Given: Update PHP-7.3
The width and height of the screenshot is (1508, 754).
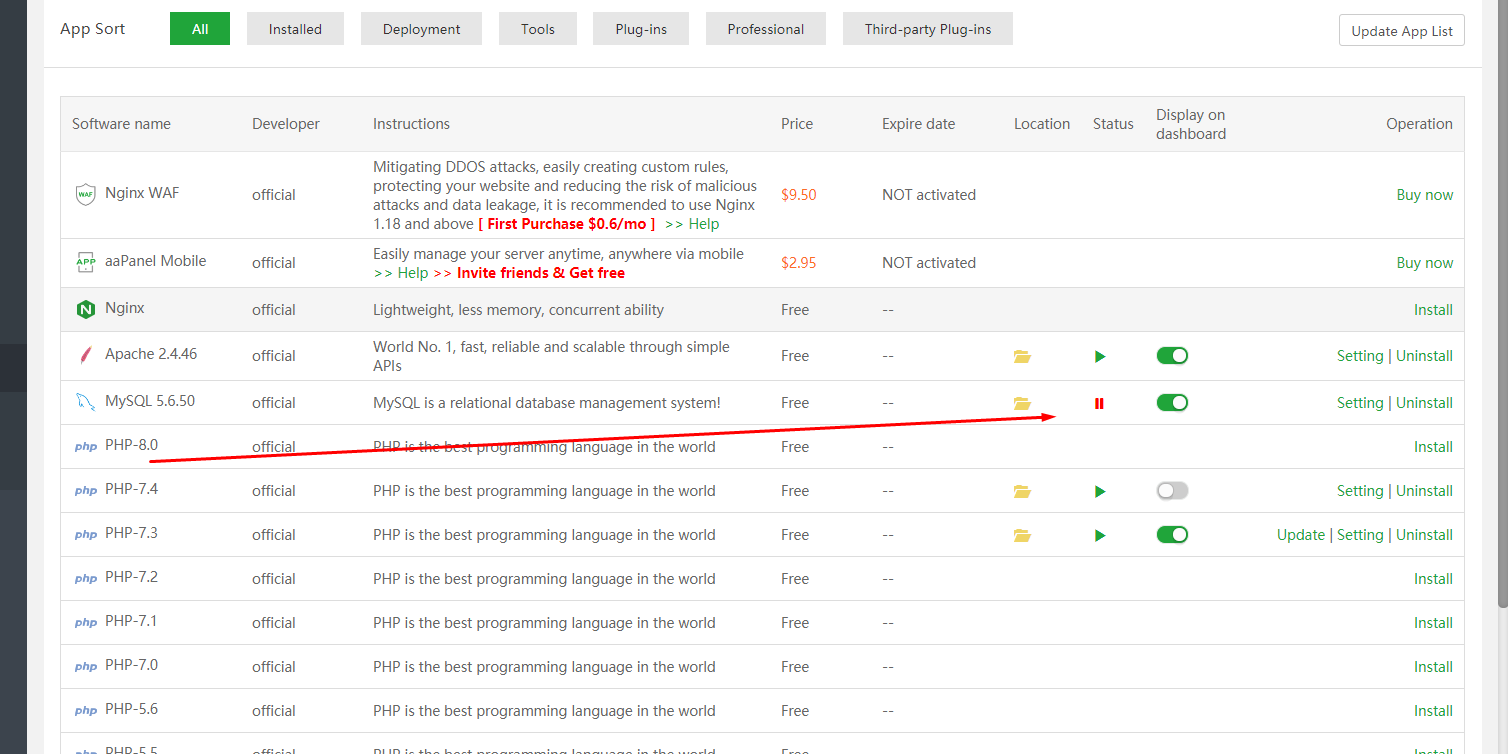Looking at the screenshot, I should (1301, 535).
